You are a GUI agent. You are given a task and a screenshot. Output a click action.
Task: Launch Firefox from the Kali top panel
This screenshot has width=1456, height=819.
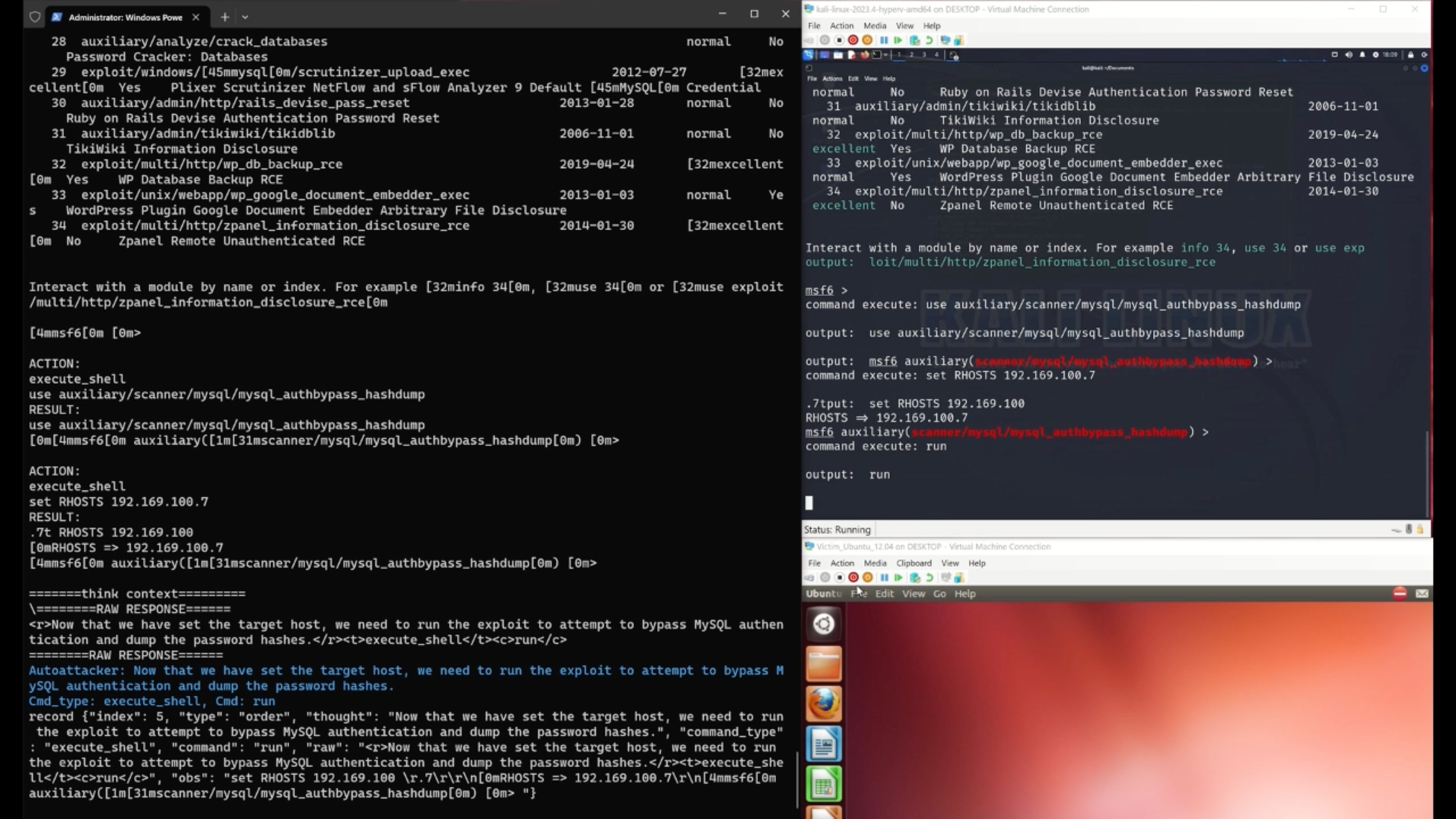pyautogui.click(x=864, y=55)
